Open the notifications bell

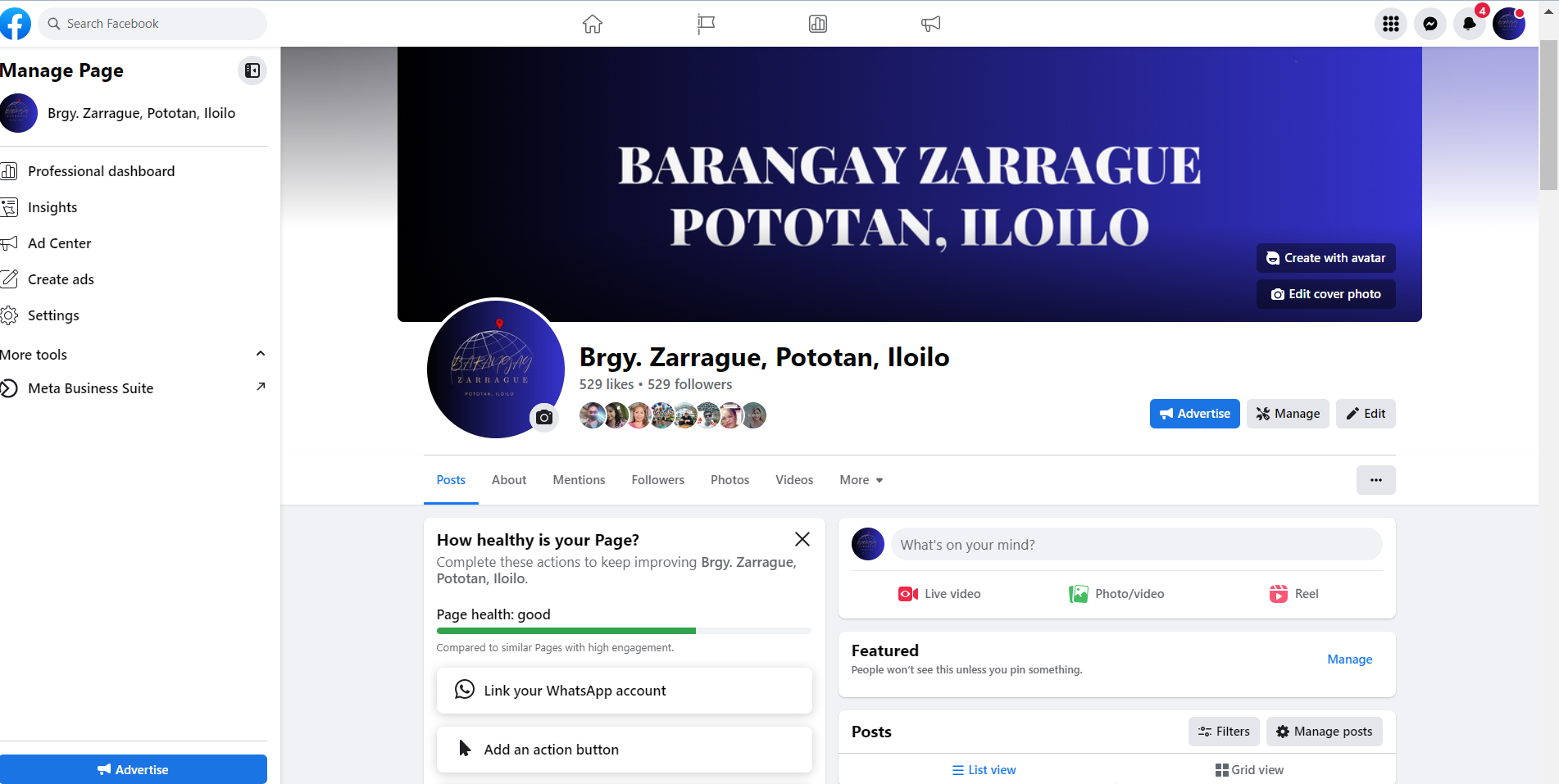tap(1470, 24)
